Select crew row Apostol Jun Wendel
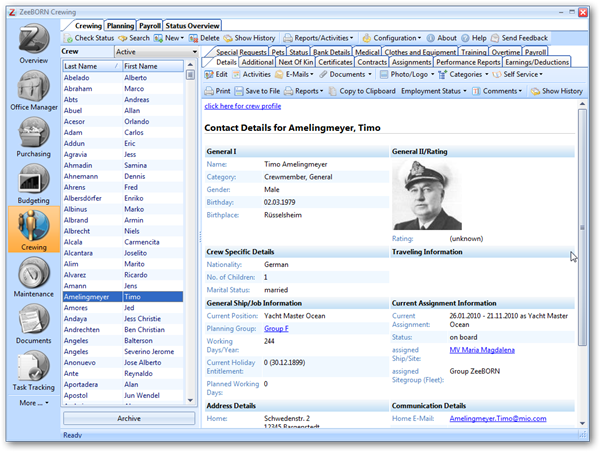Screen dimensions: 600x452 pos(123,395)
